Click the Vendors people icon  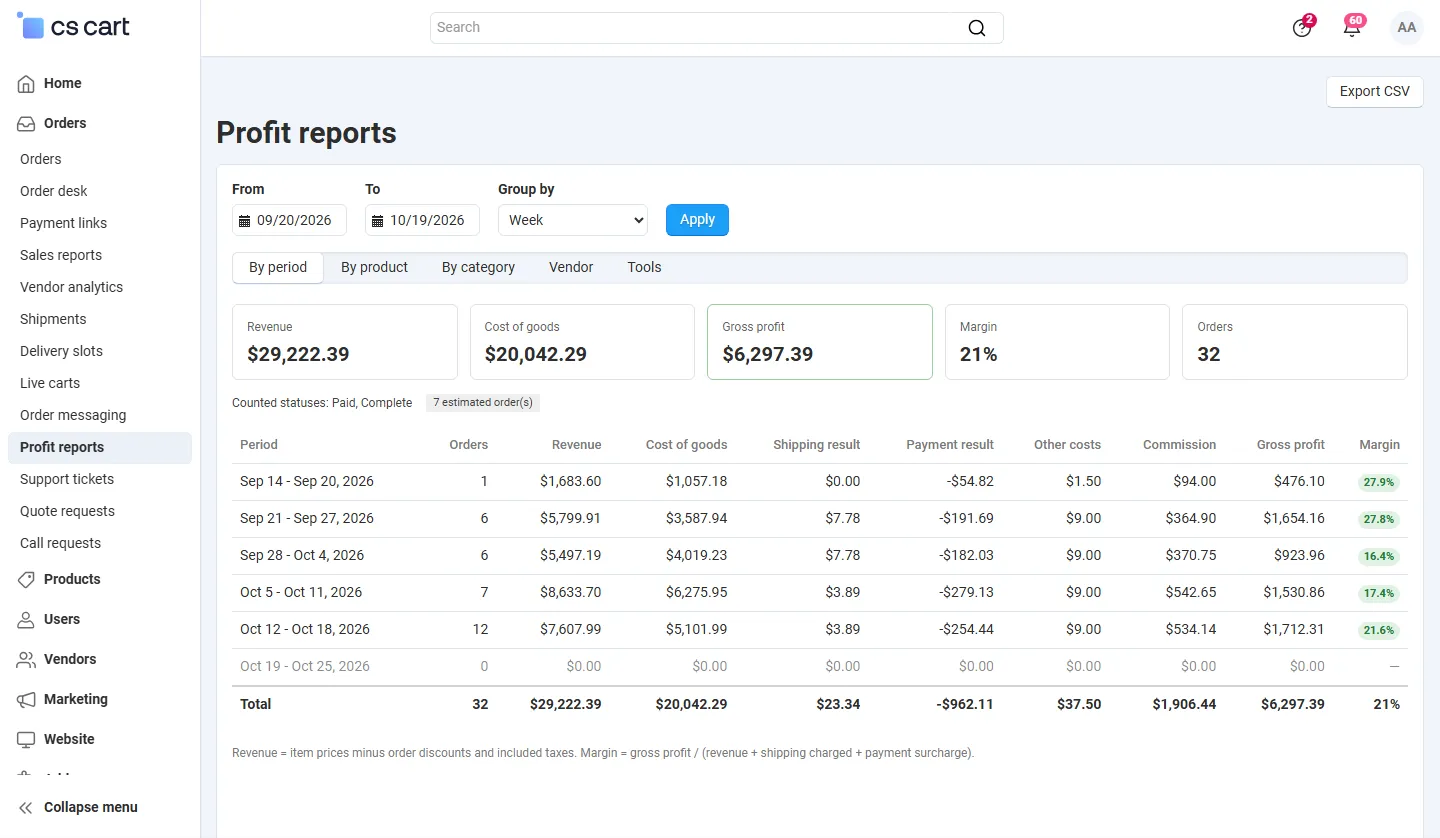click(x=26, y=660)
